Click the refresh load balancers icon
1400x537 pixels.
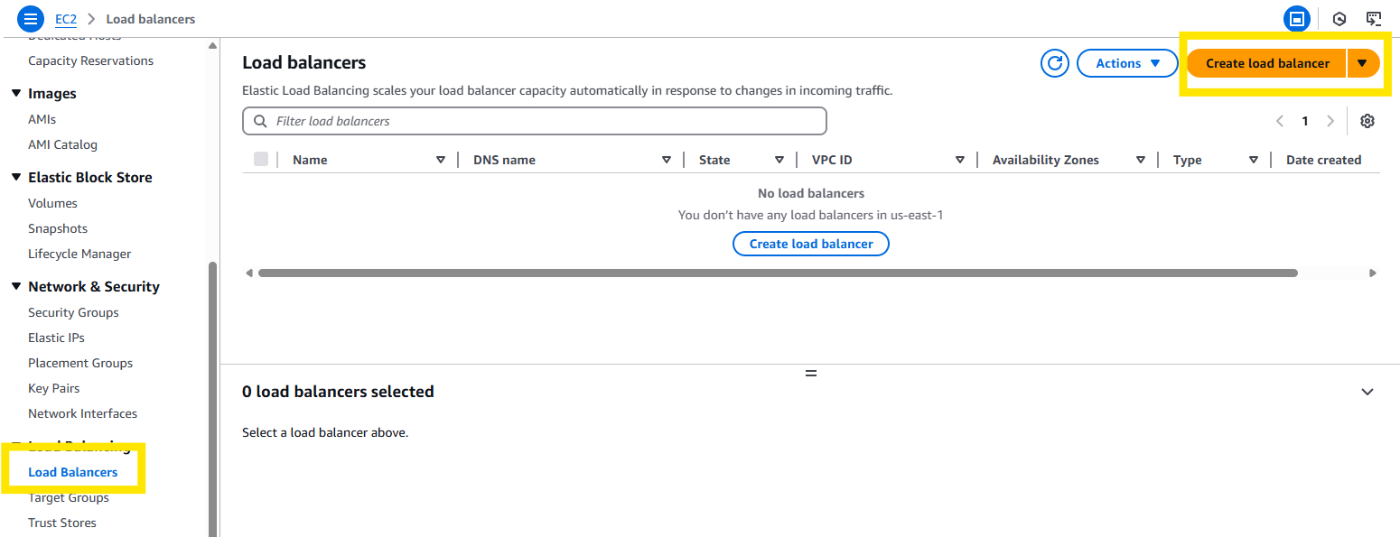(1055, 63)
